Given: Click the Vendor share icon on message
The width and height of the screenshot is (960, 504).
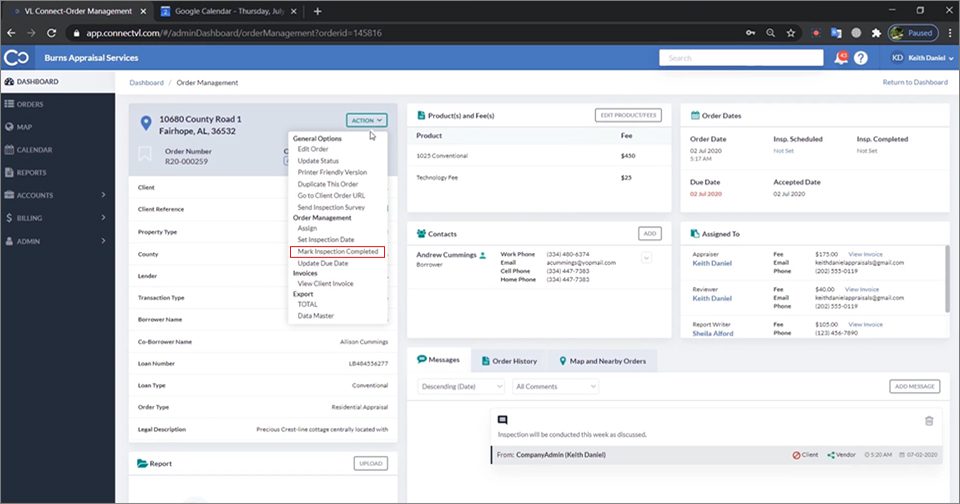Looking at the screenshot, I should pos(831,455).
